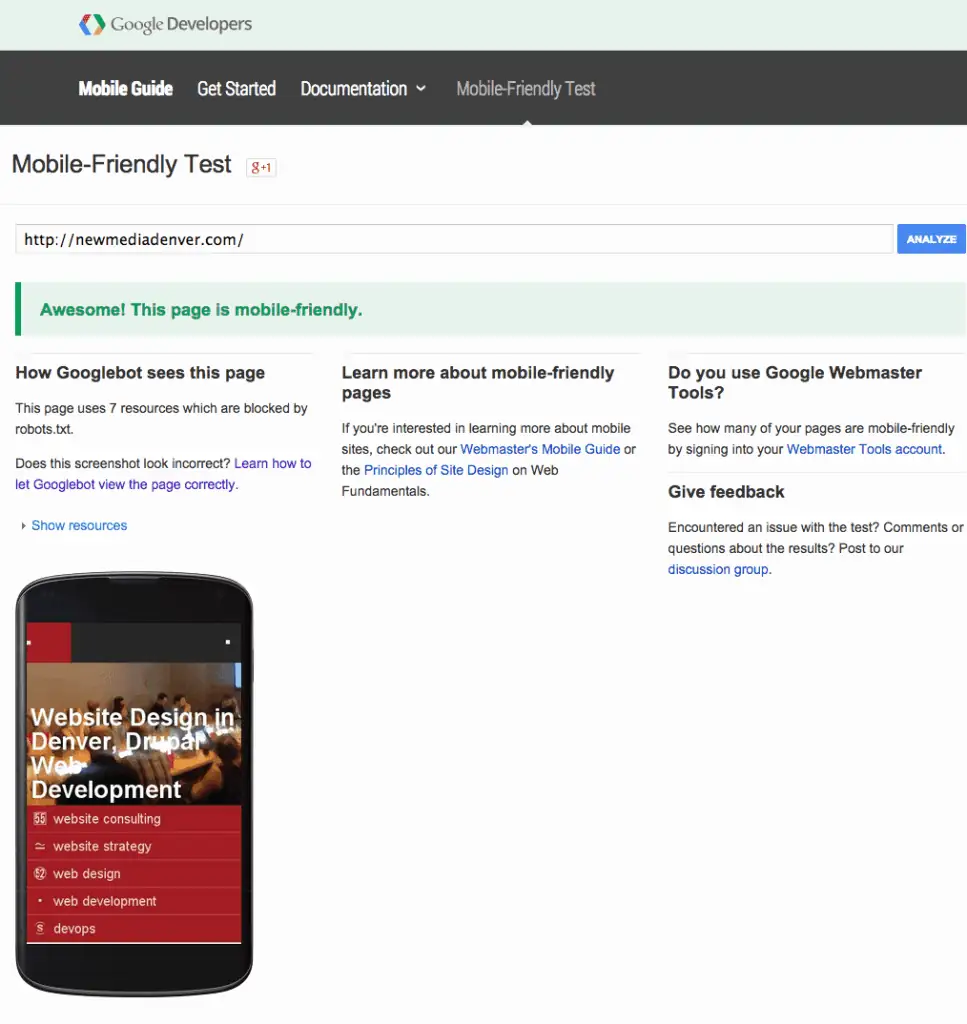Click the Mobile-Friendly Test page heading
Image resolution: width=967 pixels, height=1024 pixels.
(121, 165)
